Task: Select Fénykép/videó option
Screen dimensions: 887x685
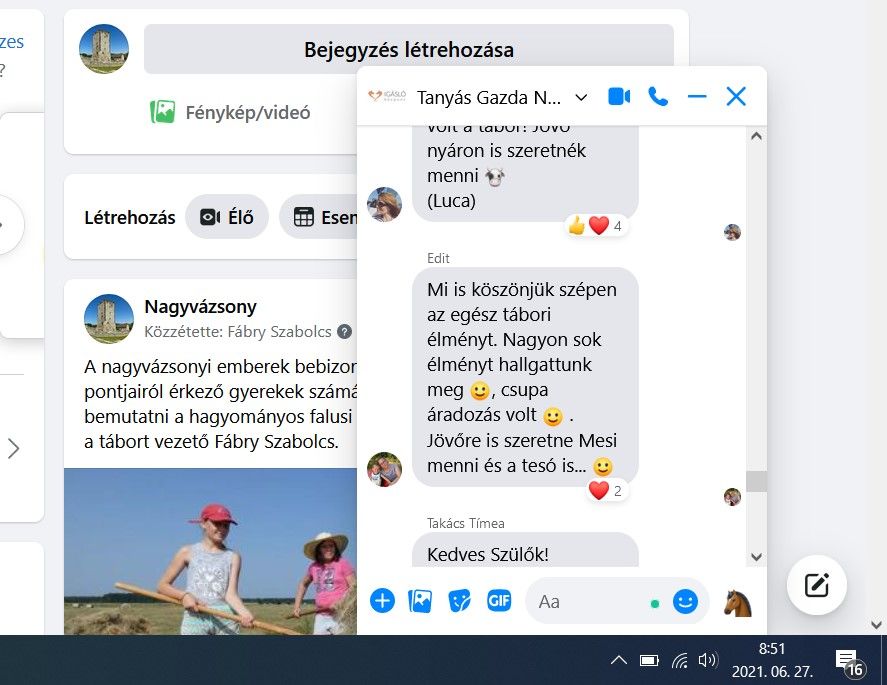Action: [x=230, y=112]
